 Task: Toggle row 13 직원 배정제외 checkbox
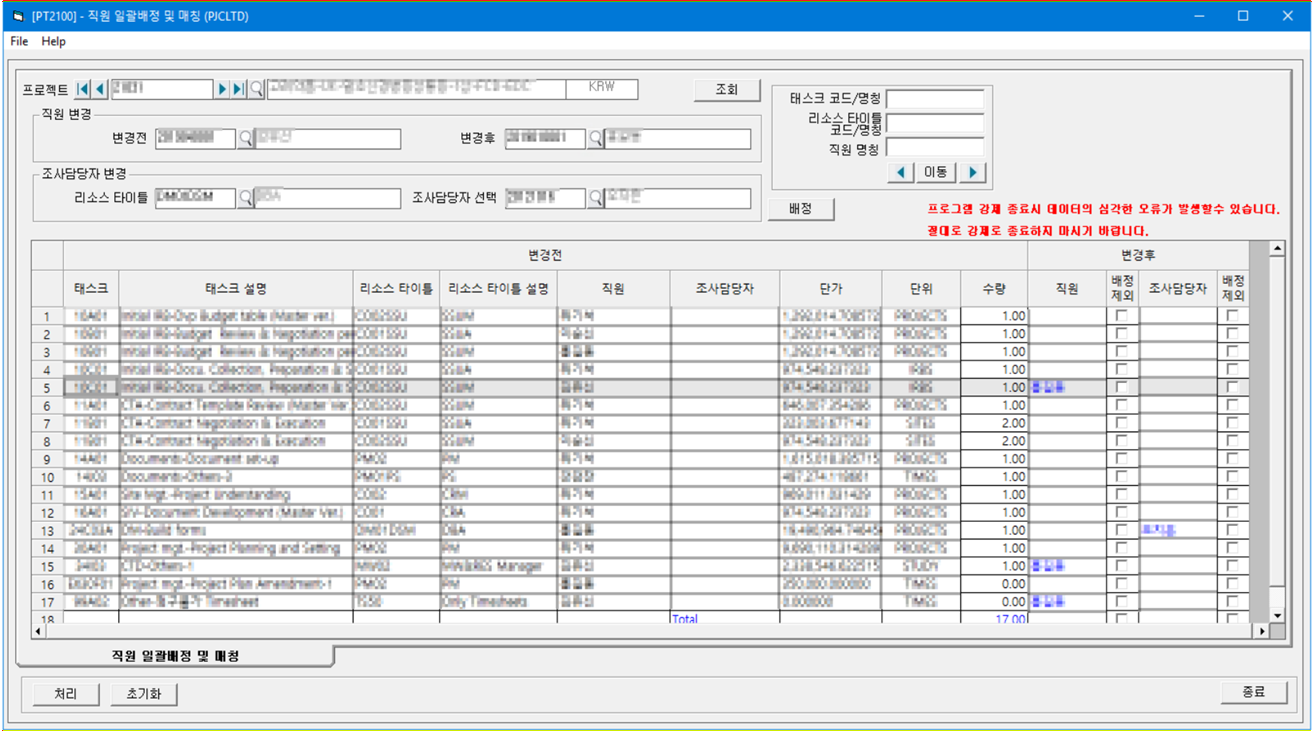point(1121,531)
